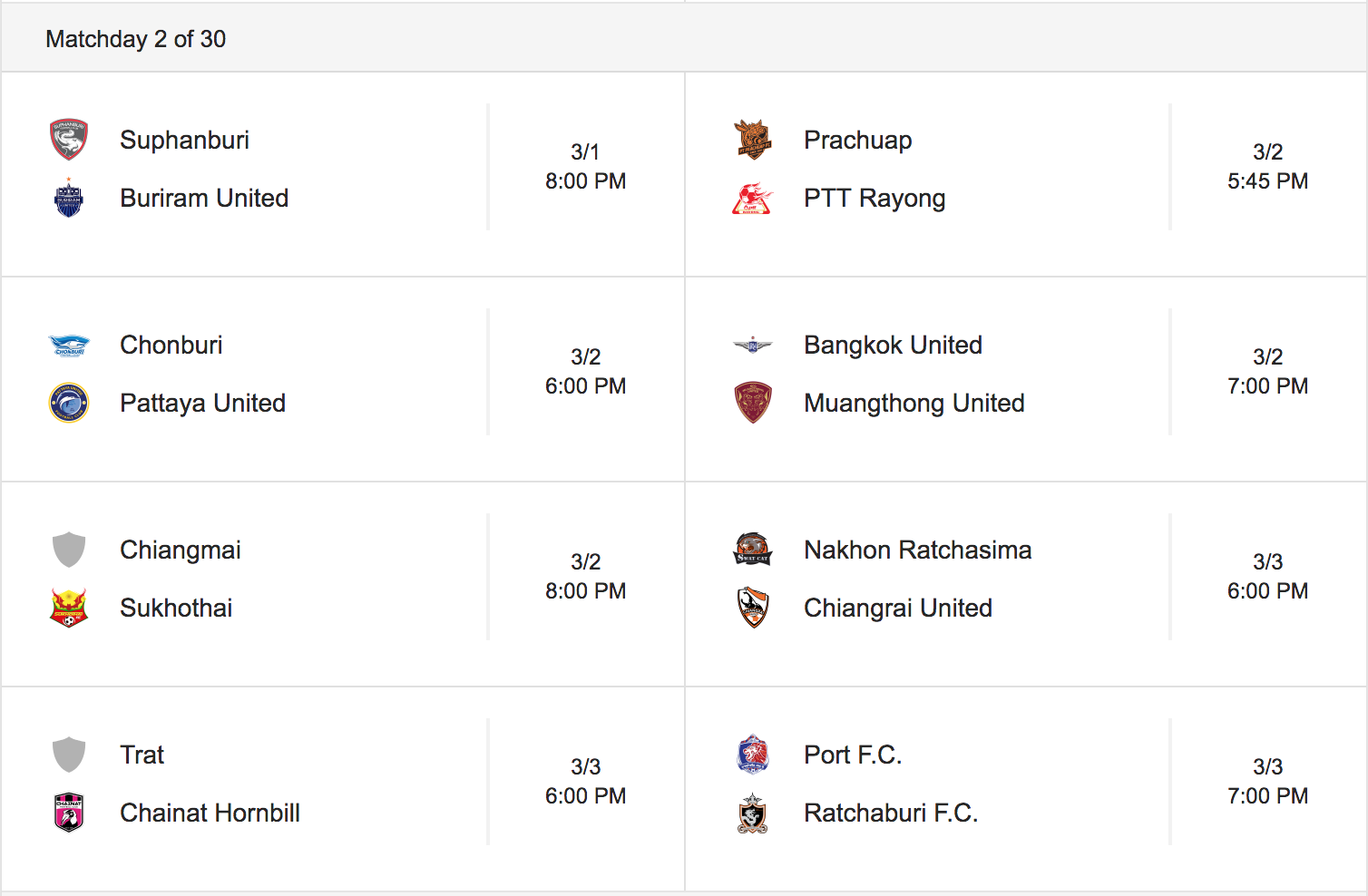
Task: Click the Sukhothai team logo
Action: pos(69,608)
